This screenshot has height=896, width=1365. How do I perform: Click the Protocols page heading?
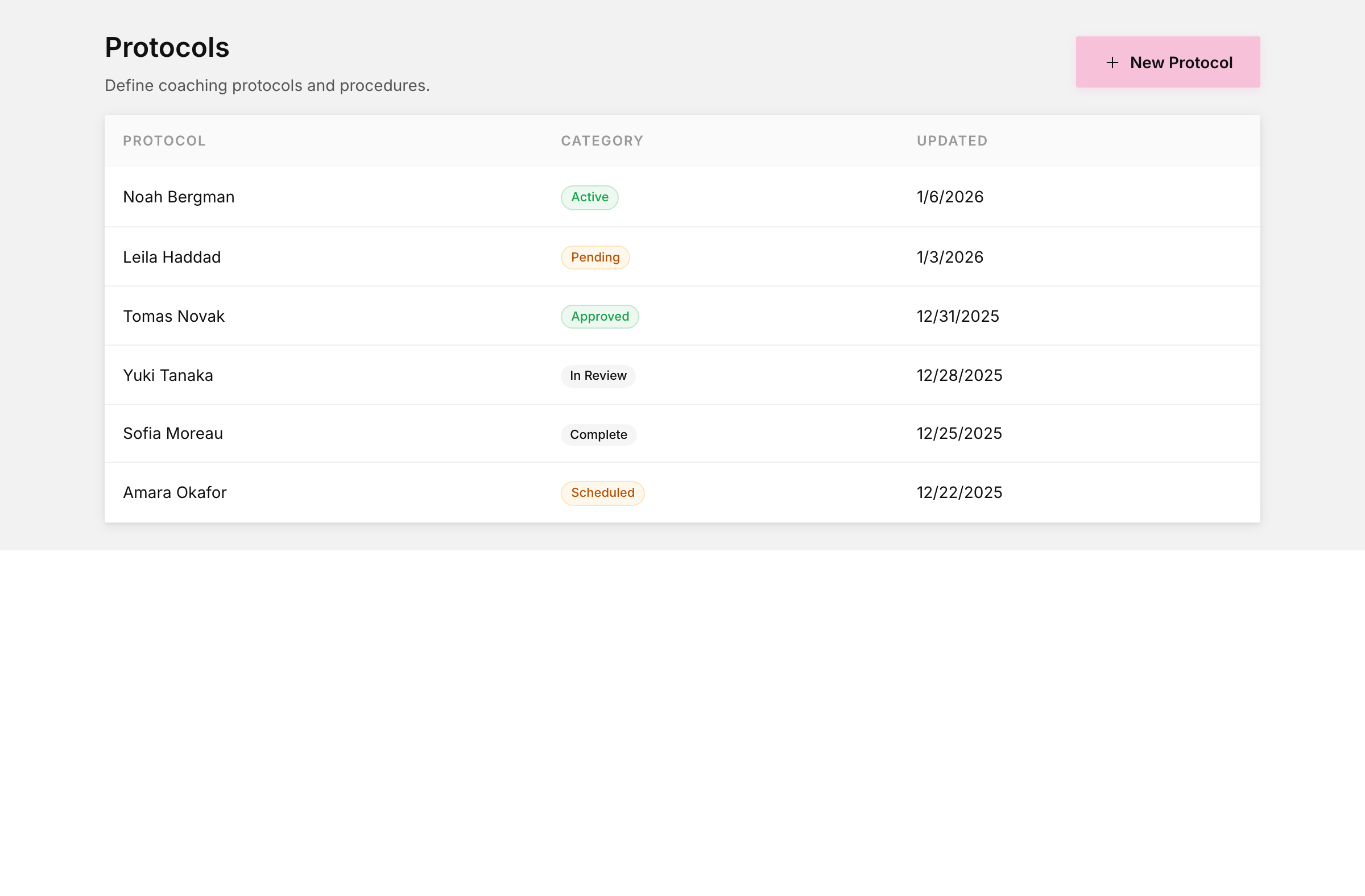167,48
